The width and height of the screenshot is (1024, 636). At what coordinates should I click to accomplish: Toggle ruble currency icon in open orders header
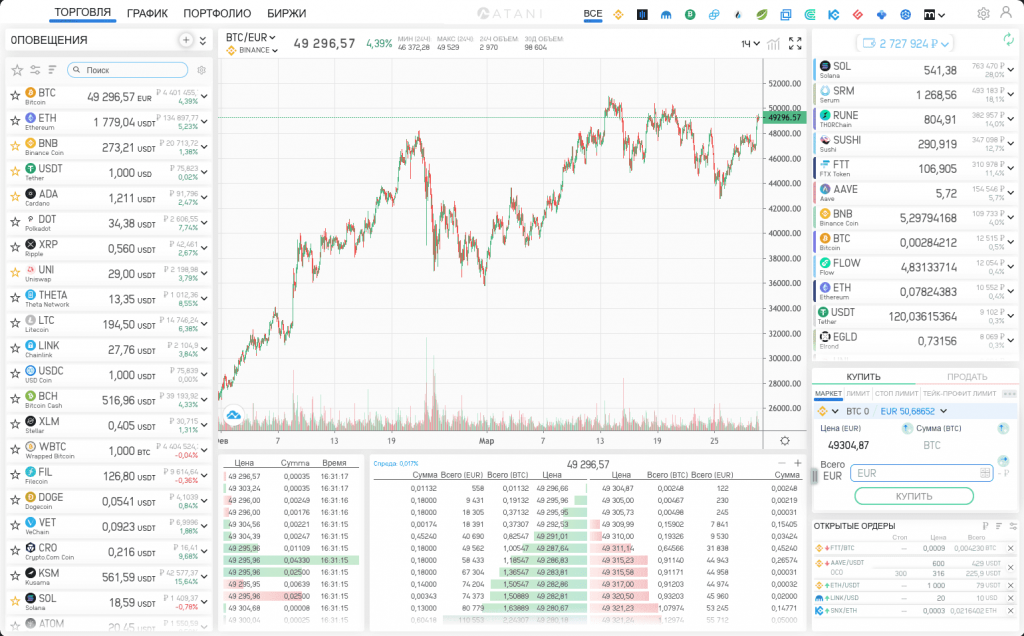(x=985, y=526)
